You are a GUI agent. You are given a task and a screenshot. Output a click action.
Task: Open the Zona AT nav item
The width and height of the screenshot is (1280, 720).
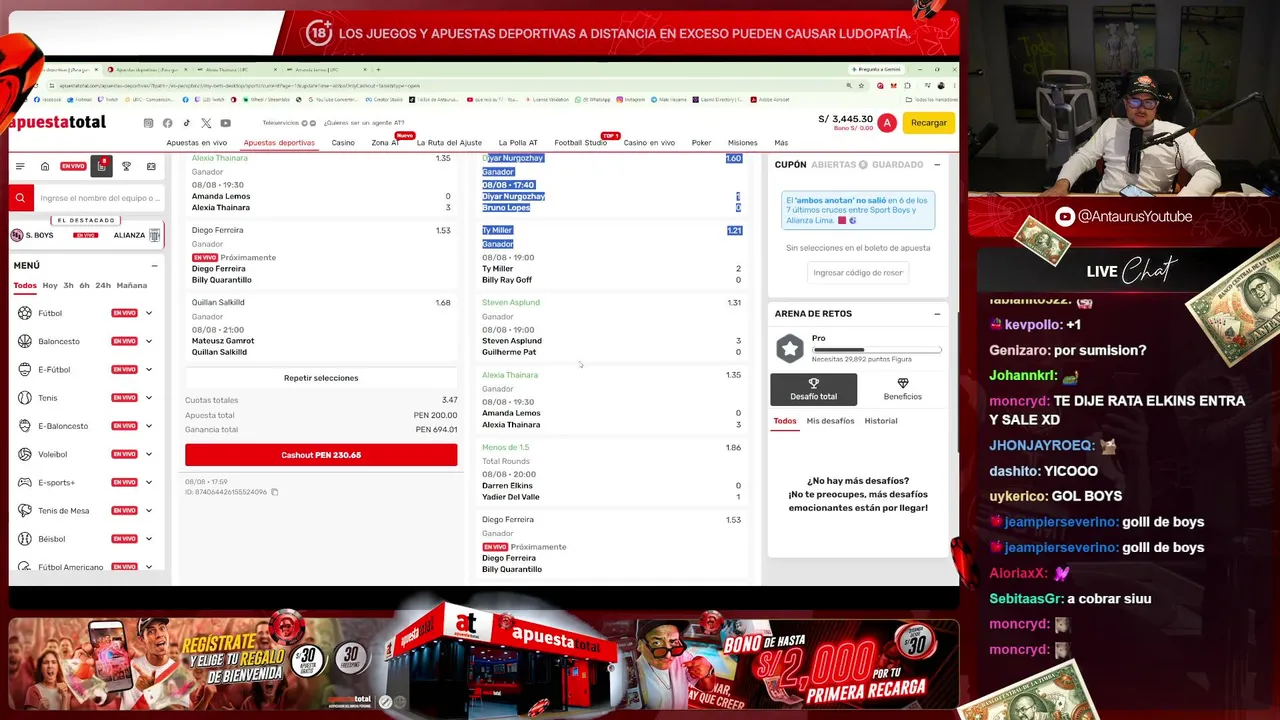(x=385, y=143)
